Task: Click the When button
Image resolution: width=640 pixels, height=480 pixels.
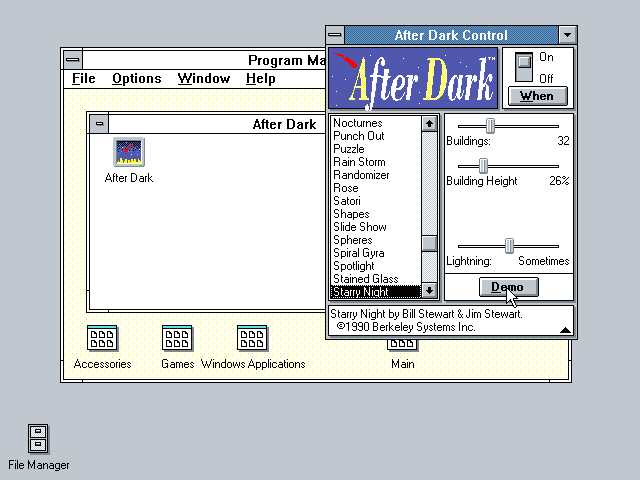Action: (537, 96)
